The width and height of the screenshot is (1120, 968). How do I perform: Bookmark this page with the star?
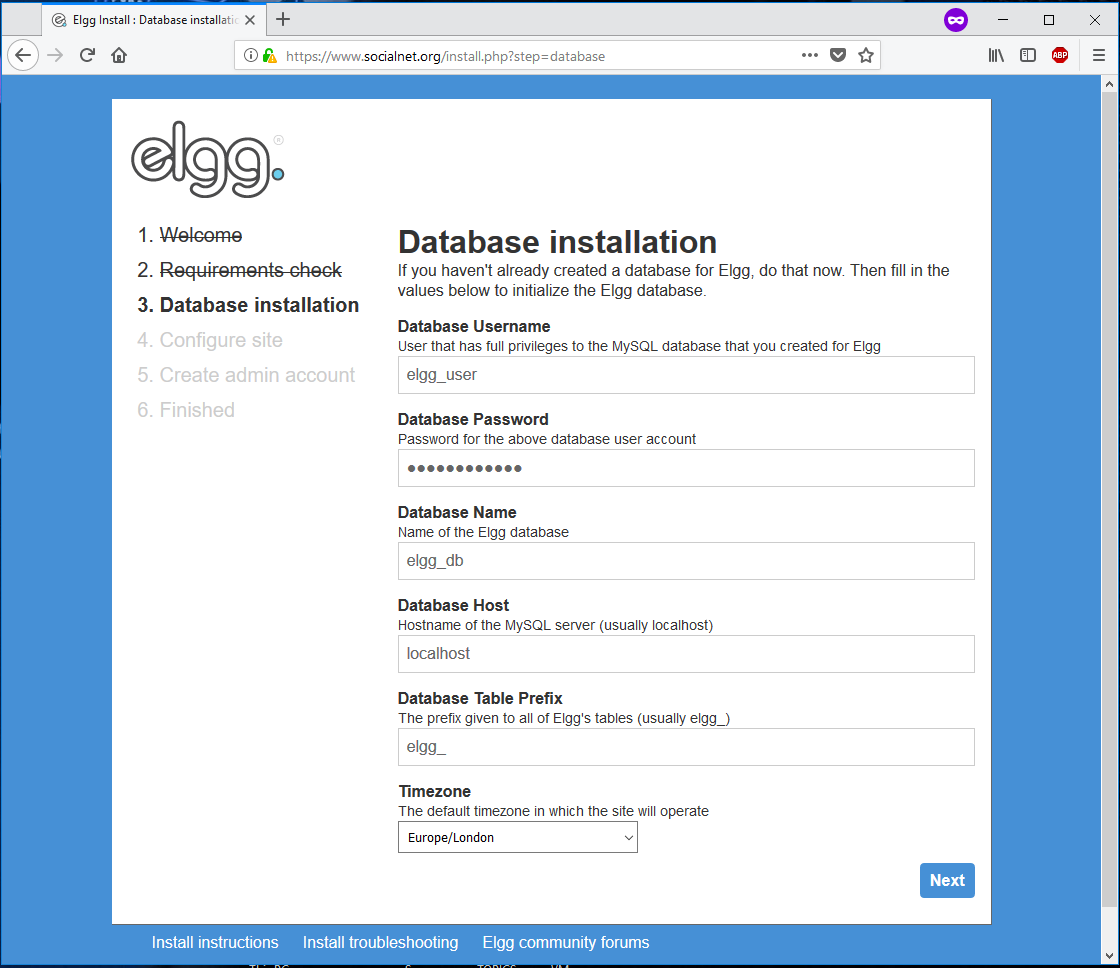click(866, 55)
